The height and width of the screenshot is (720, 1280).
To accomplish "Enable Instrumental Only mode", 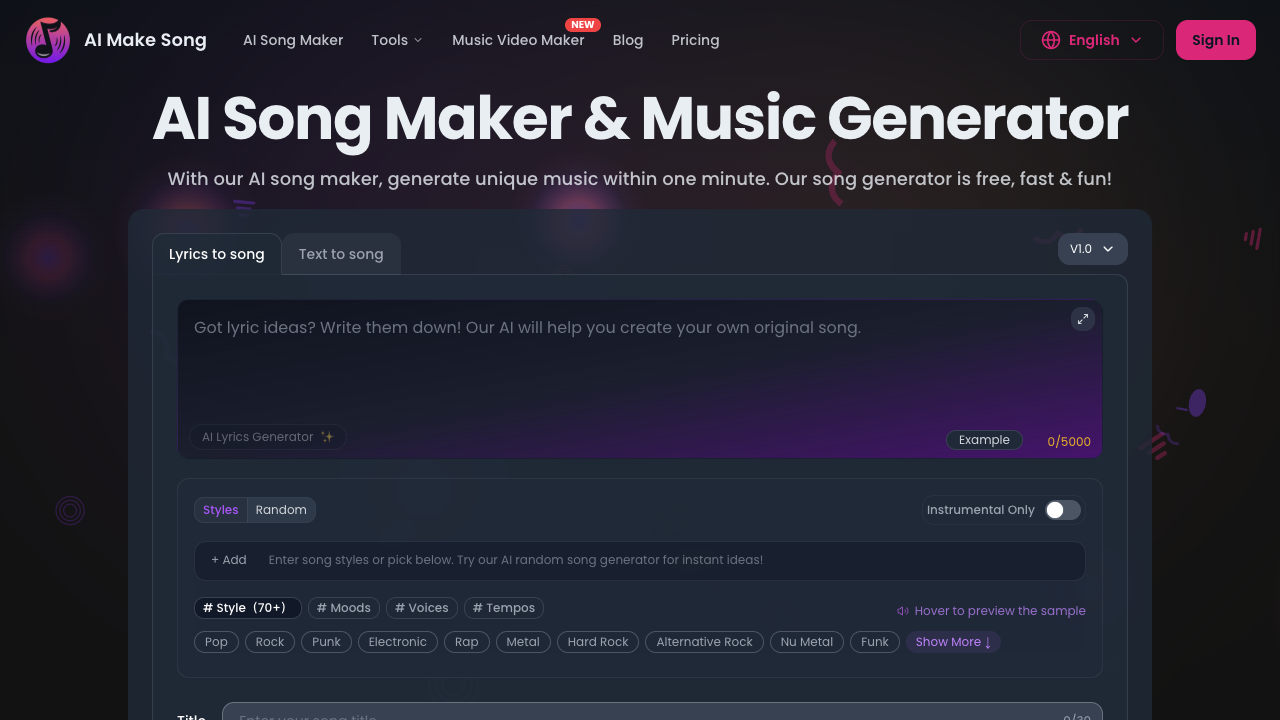I will [x=1062, y=510].
